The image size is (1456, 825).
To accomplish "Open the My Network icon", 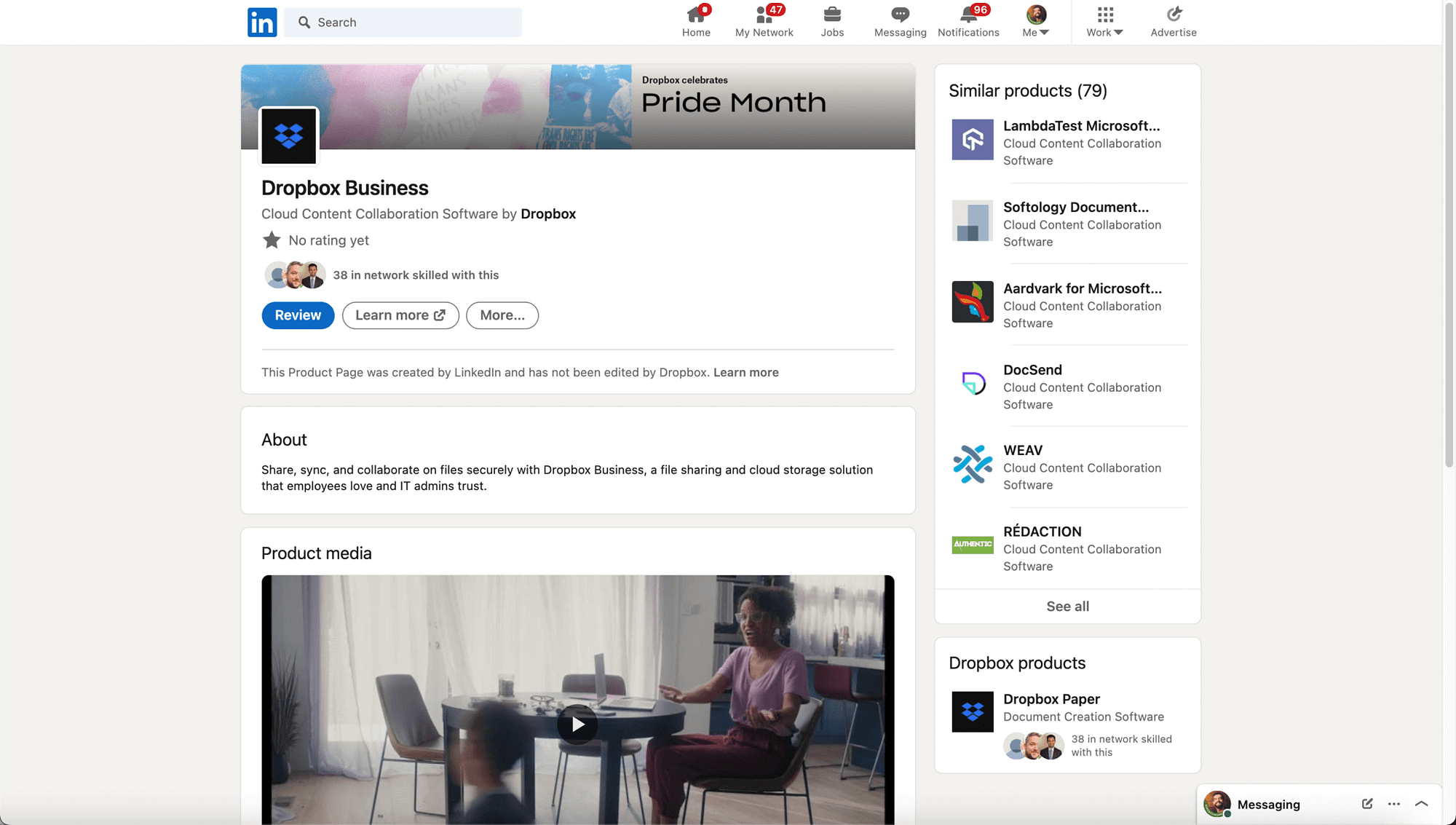I will 763,16.
